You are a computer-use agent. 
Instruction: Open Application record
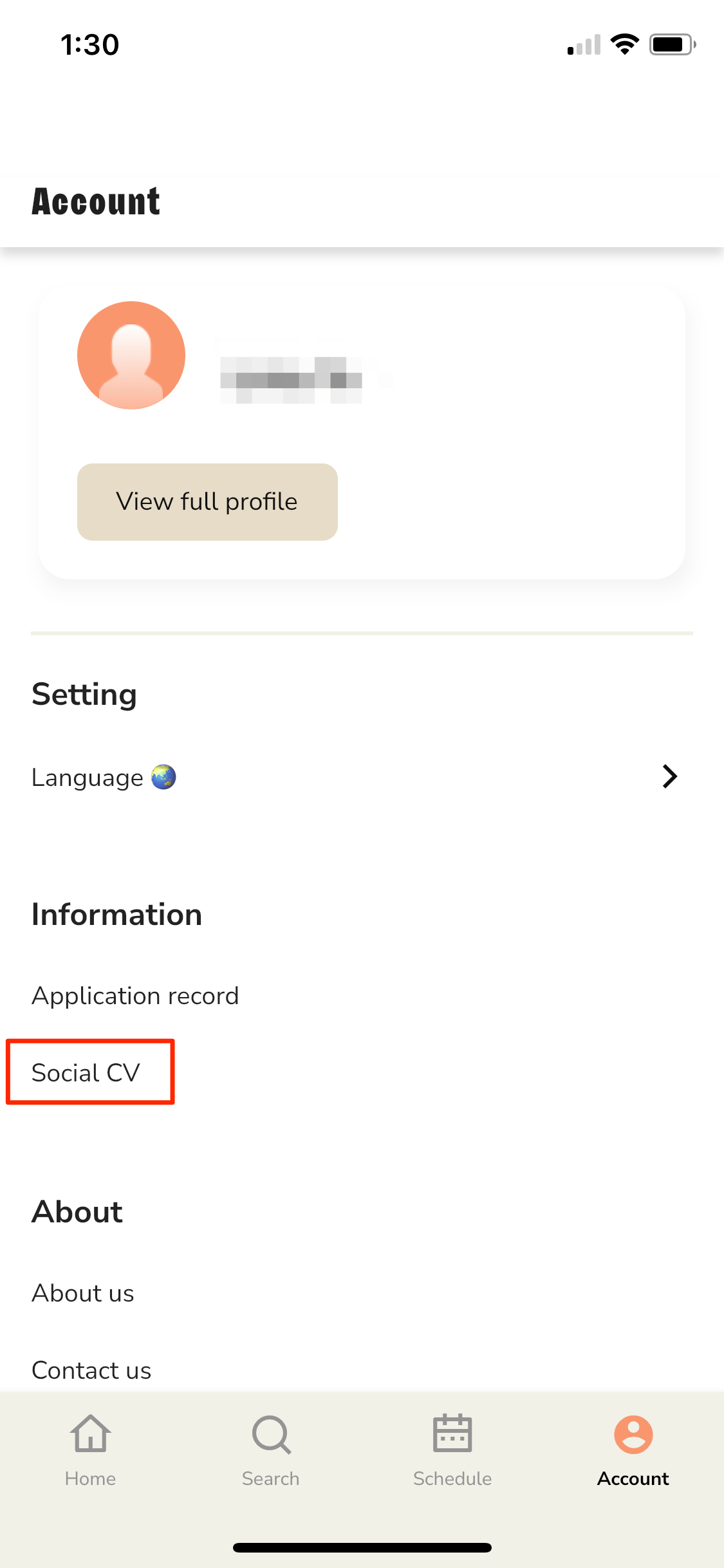click(135, 996)
